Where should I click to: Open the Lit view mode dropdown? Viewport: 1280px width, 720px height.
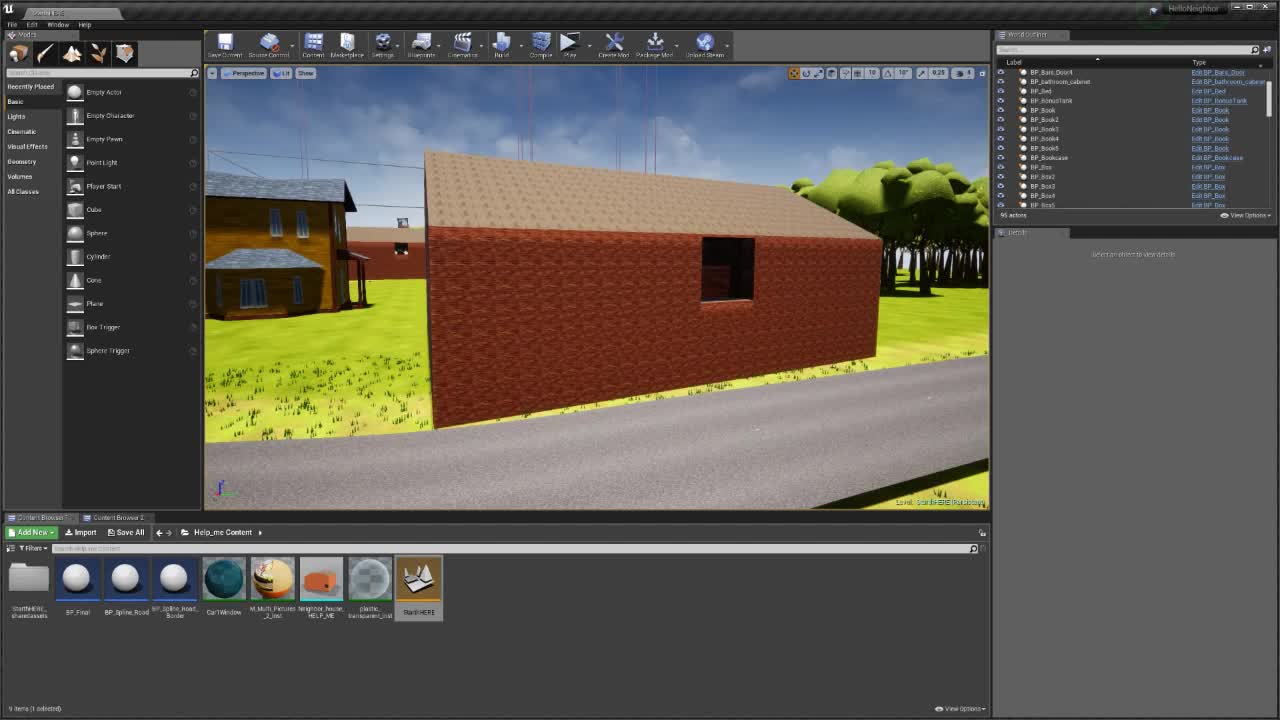(281, 73)
